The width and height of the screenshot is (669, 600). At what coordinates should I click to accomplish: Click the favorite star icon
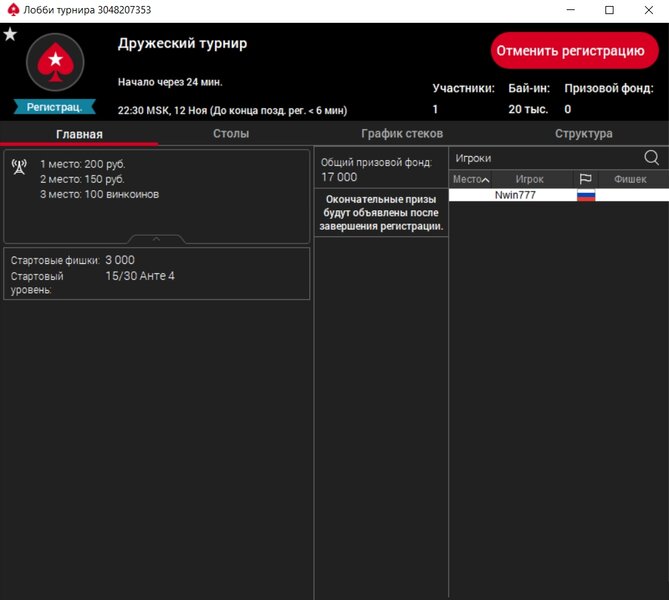pos(10,34)
